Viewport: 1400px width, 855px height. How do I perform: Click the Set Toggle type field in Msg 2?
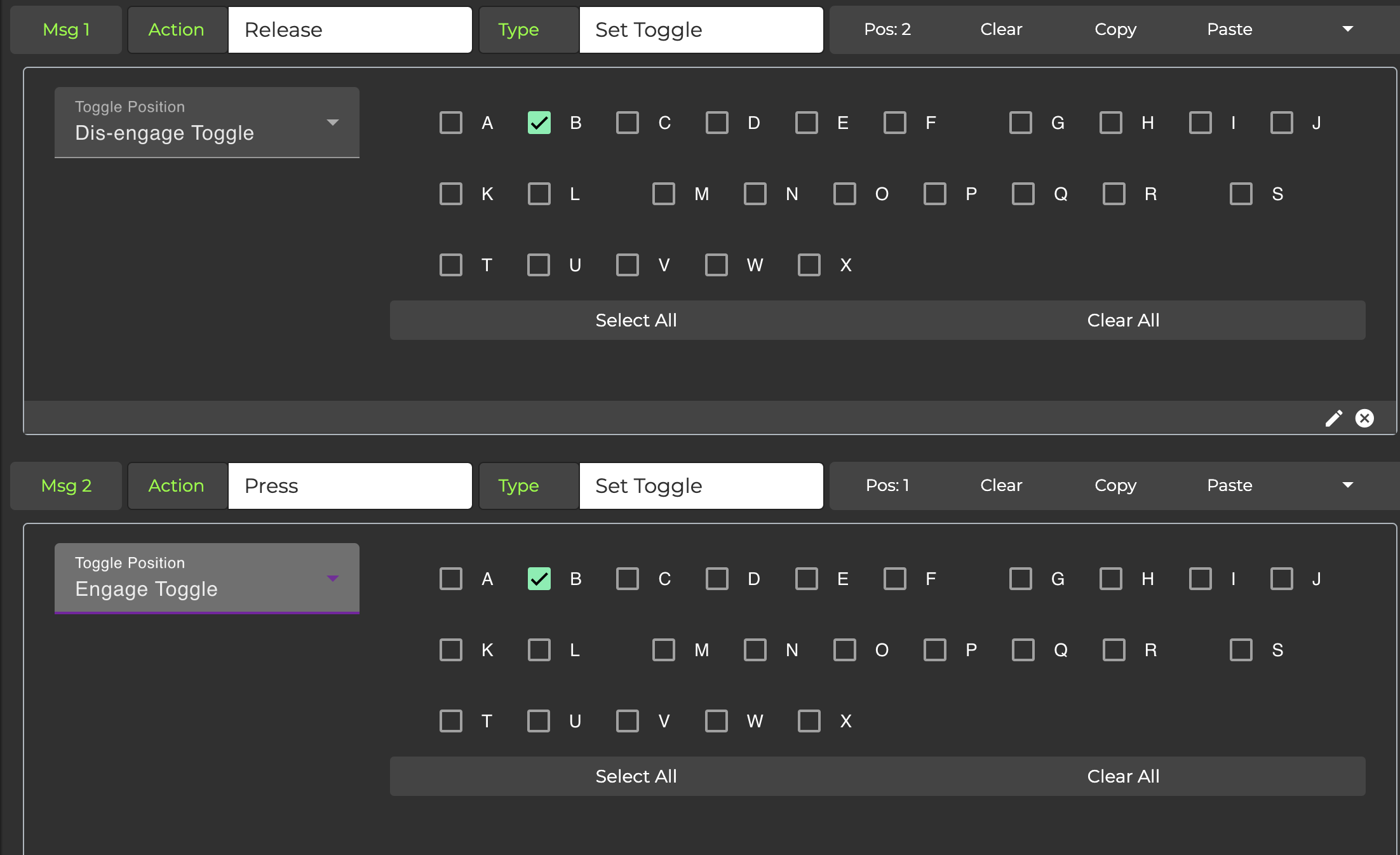pyautogui.click(x=701, y=486)
